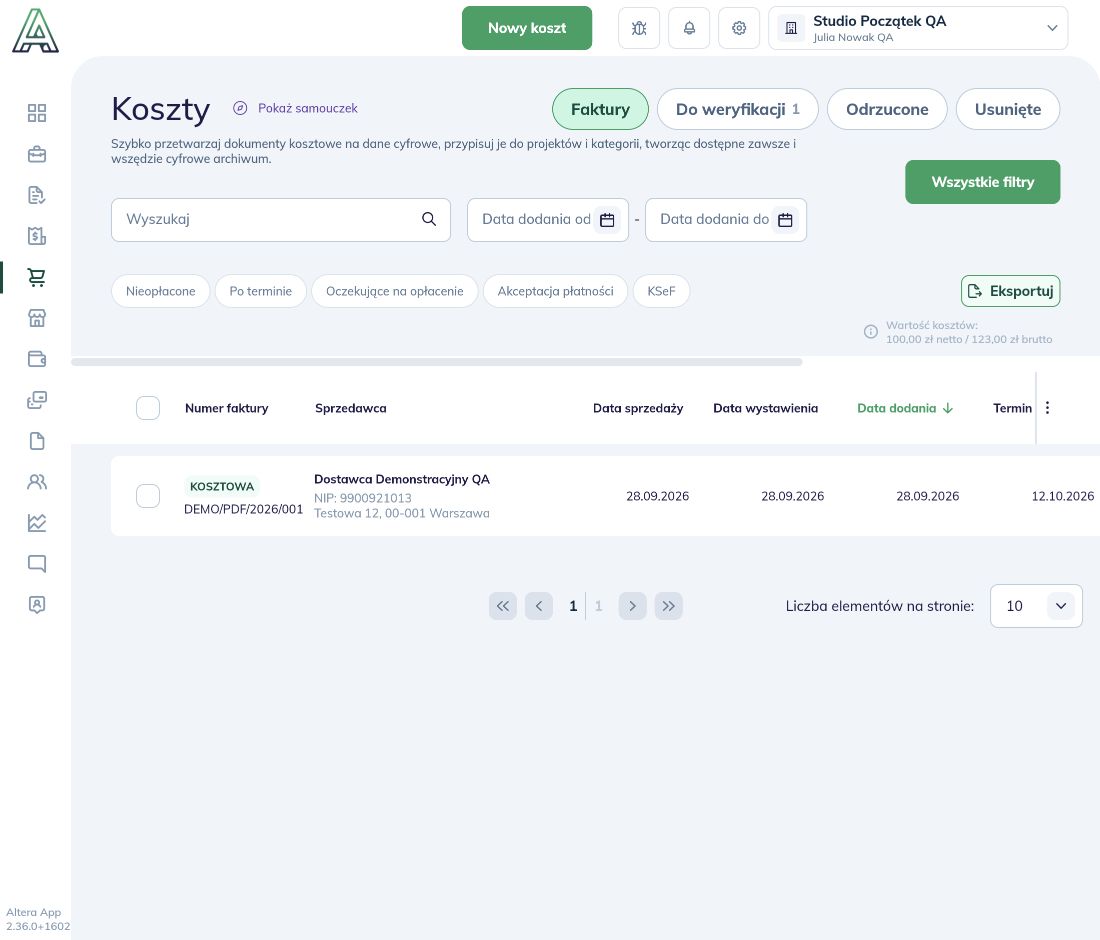Open the storefront icon in sidebar
The width and height of the screenshot is (1100, 940).
36,318
